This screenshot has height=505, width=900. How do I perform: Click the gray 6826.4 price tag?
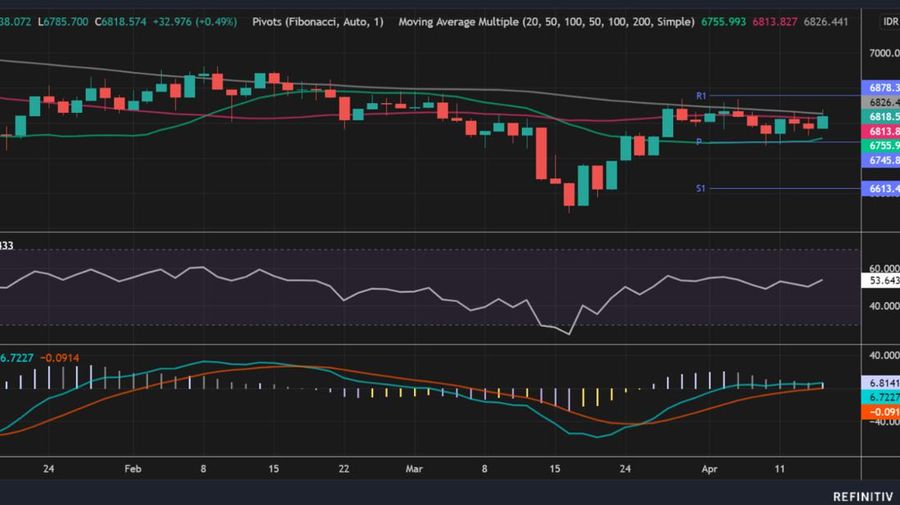[x=881, y=102]
